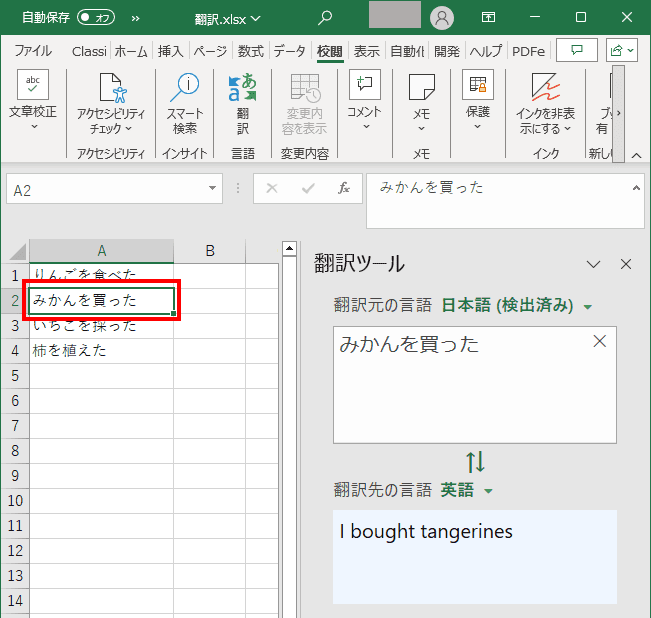The height and width of the screenshot is (618, 651).
Task: Switch to the ホーム (Home) tab
Action: 131,51
